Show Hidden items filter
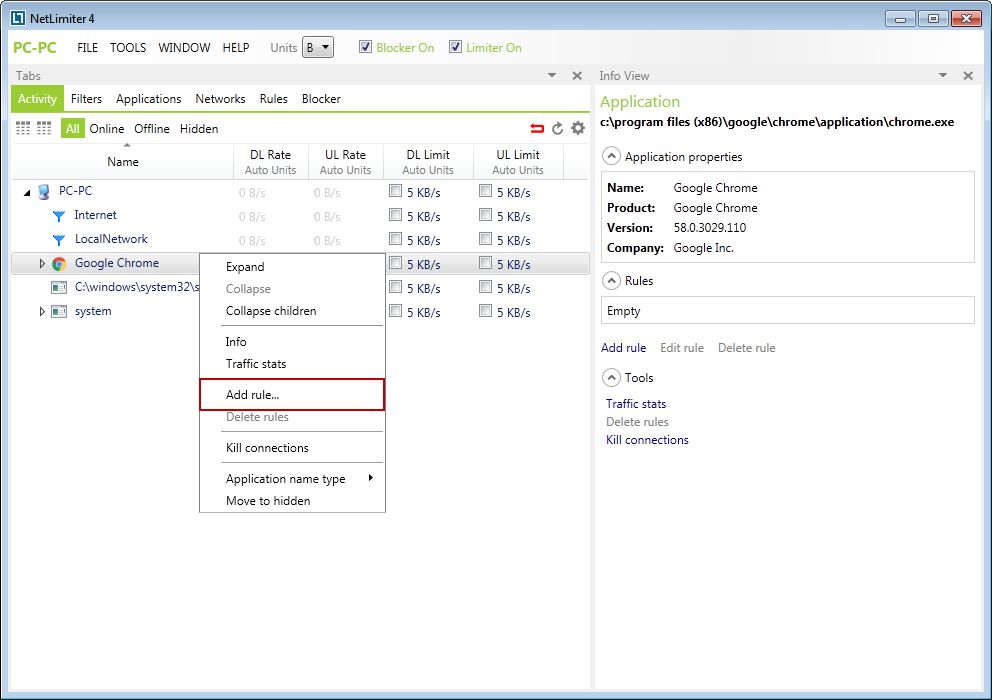 pos(199,128)
